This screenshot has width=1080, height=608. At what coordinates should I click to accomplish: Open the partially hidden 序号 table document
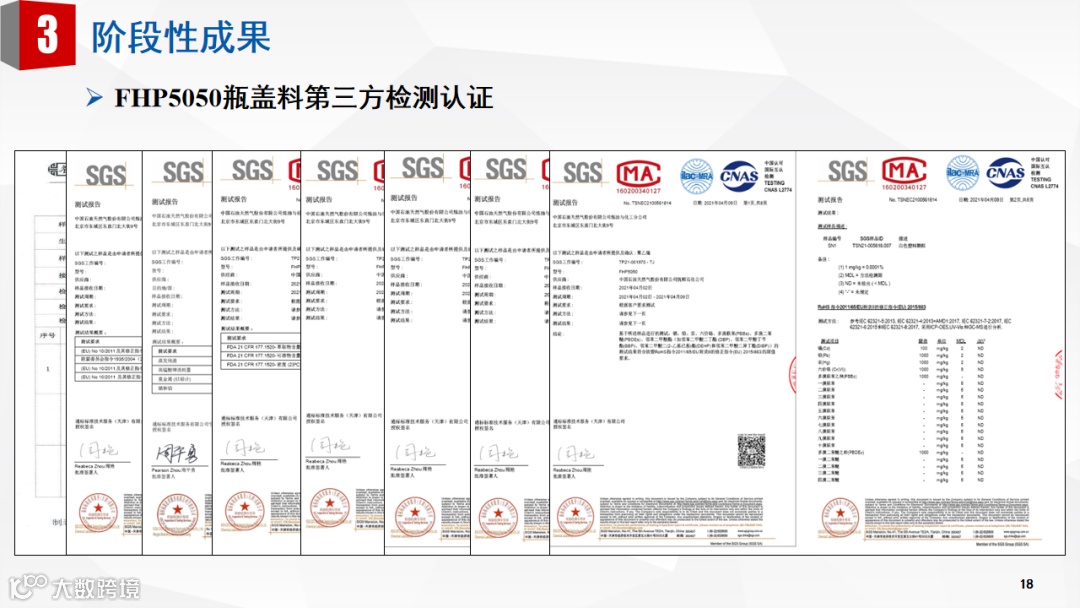(41, 353)
